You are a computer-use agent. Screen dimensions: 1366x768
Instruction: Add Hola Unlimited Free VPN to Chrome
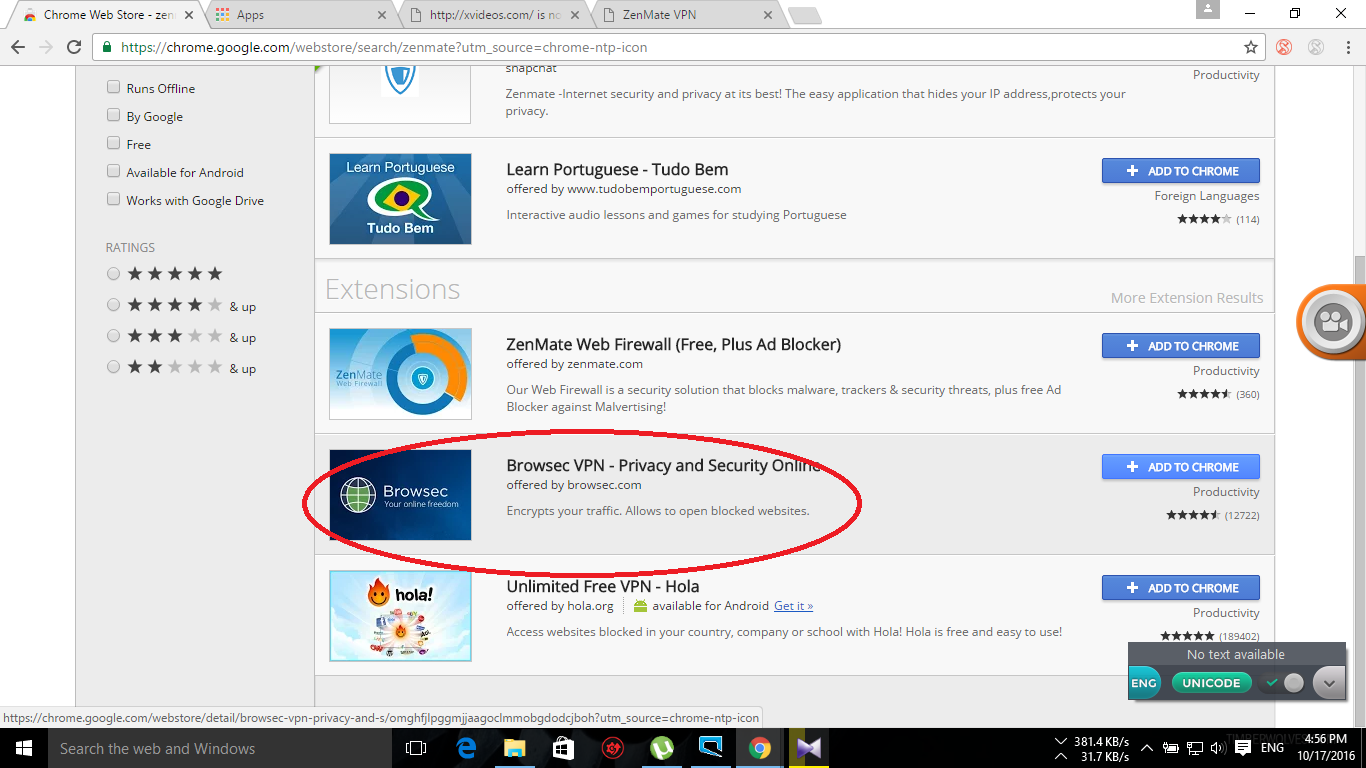[1180, 588]
